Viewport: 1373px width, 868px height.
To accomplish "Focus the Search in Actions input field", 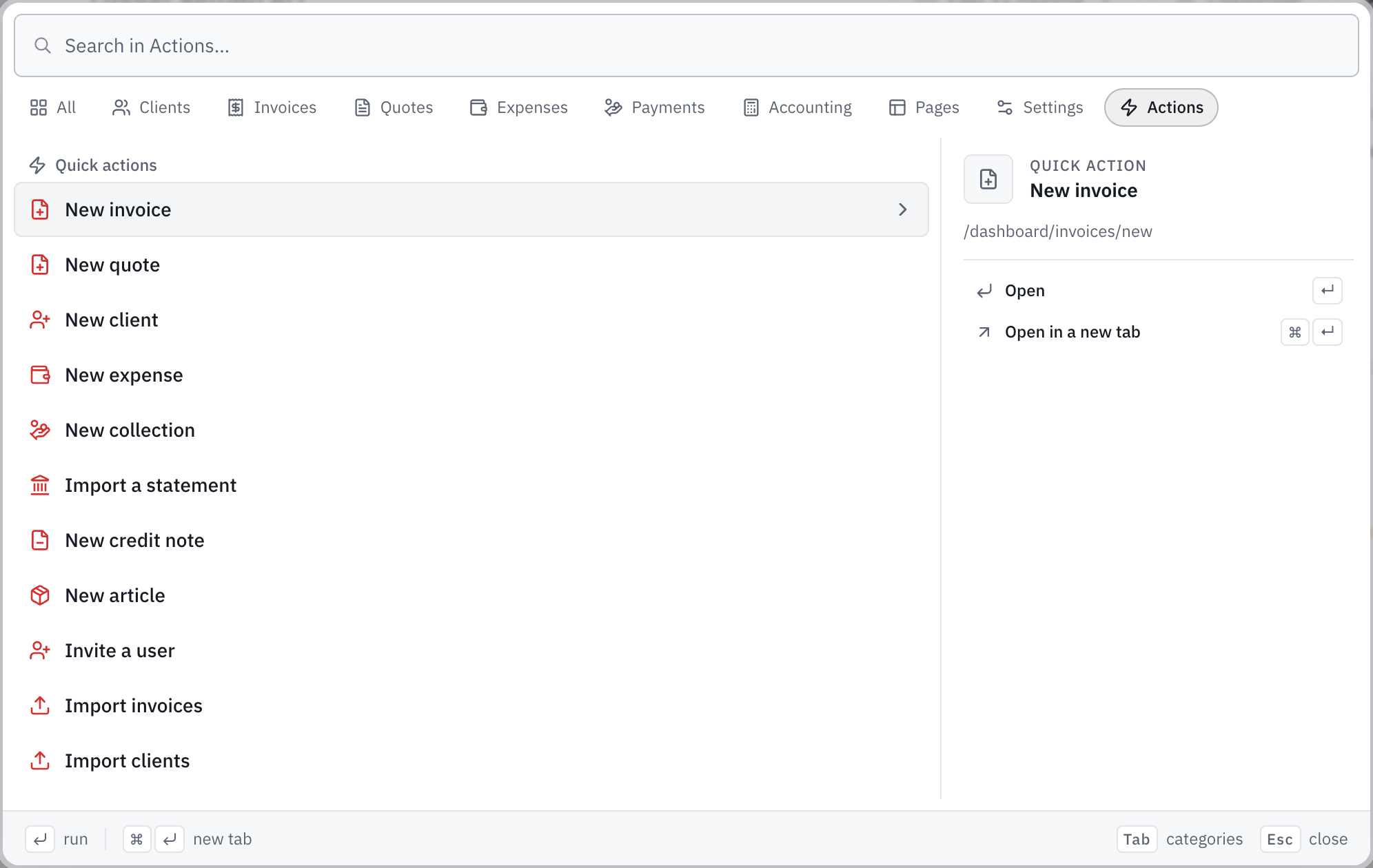I will 686,45.
